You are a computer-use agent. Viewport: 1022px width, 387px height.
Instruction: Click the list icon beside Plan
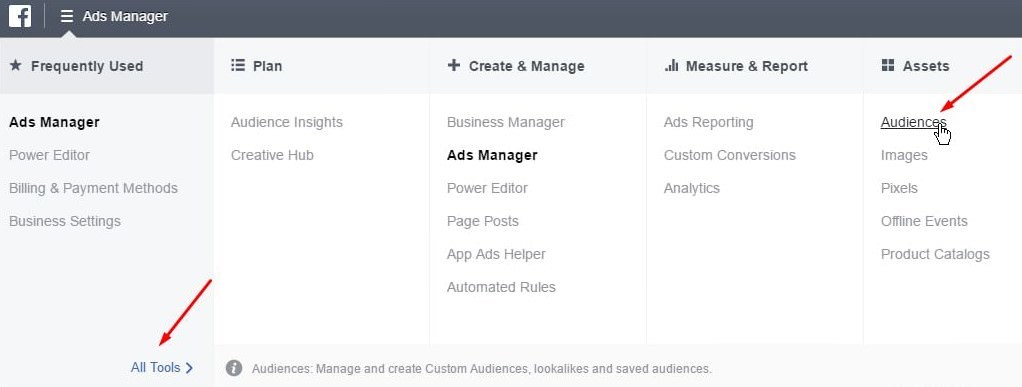(238, 66)
